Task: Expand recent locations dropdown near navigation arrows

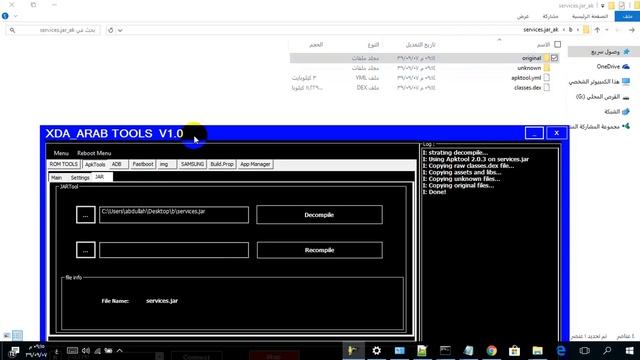Action: pyautogui.click(x=607, y=30)
